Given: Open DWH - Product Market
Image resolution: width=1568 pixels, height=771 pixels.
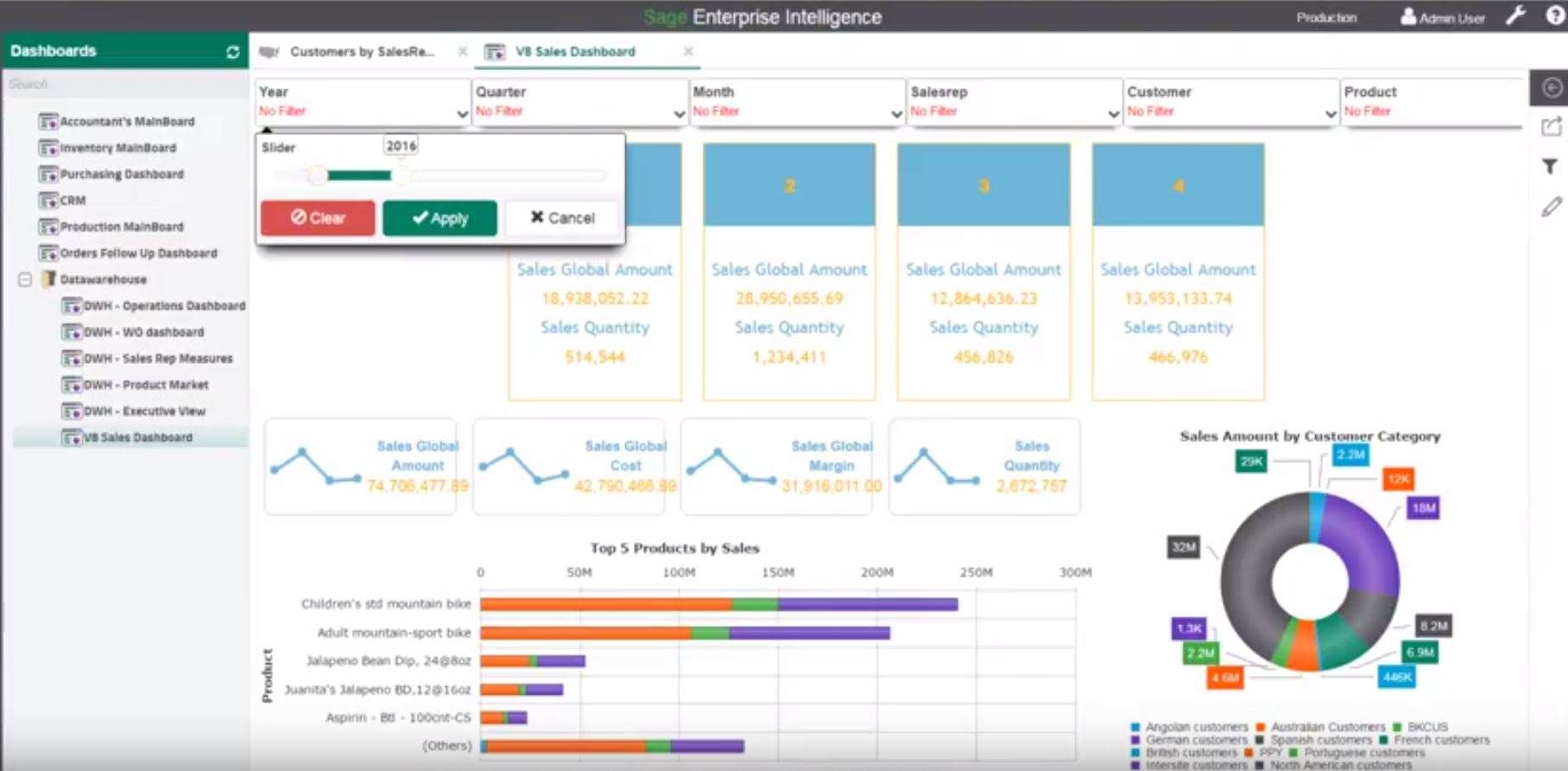Looking at the screenshot, I should (146, 384).
